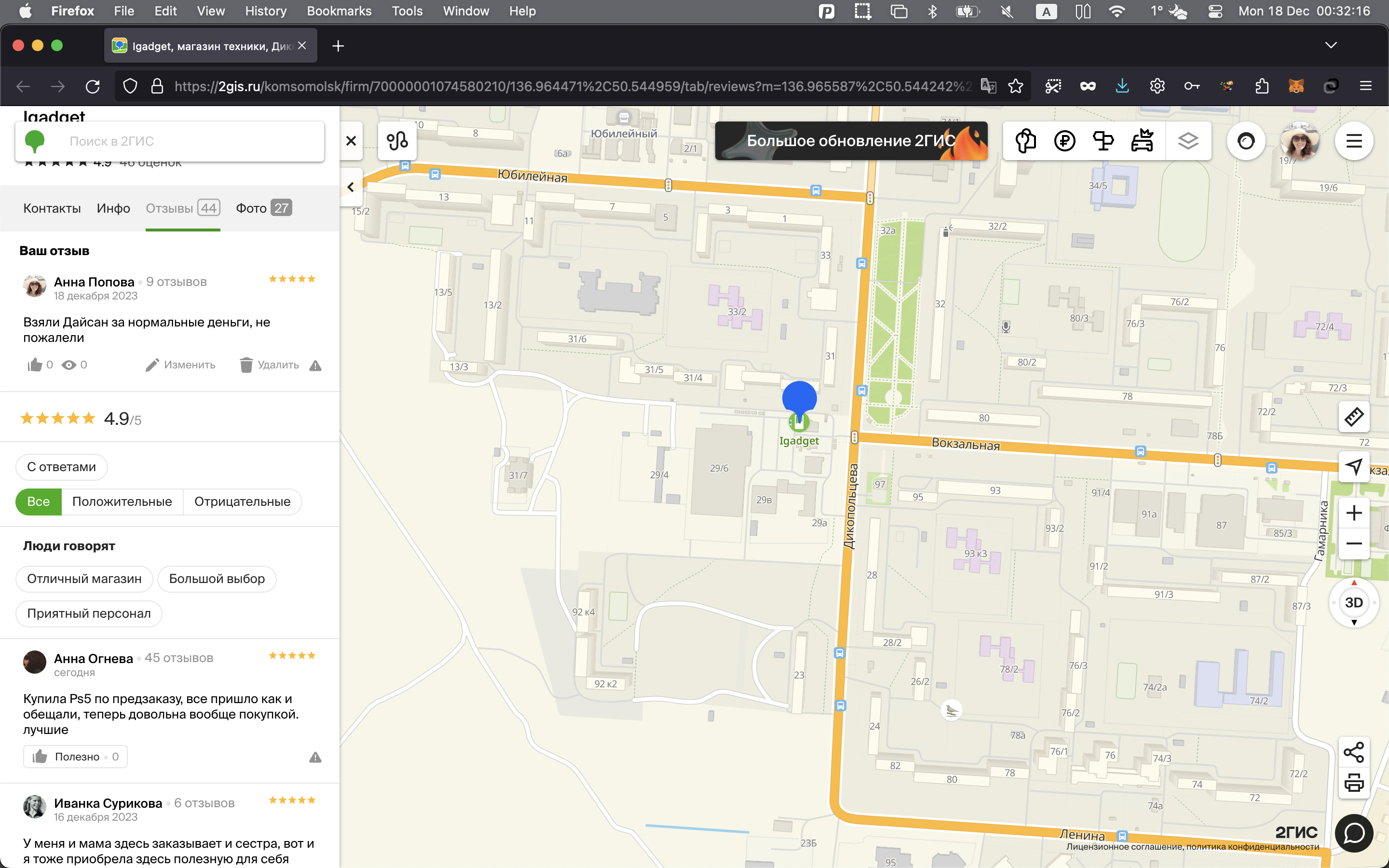The height and width of the screenshot is (868, 1389).
Task: Translate the page icon in address bar
Action: point(988,86)
